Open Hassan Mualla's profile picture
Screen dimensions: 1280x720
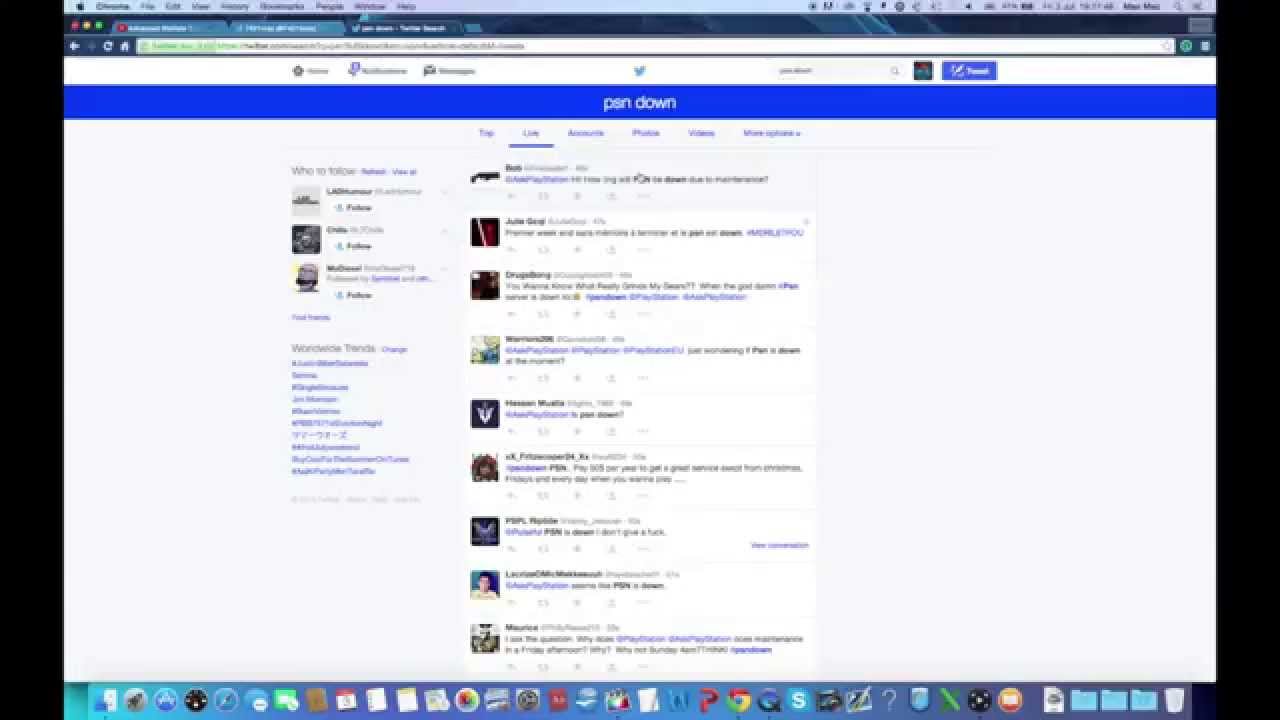click(485, 414)
